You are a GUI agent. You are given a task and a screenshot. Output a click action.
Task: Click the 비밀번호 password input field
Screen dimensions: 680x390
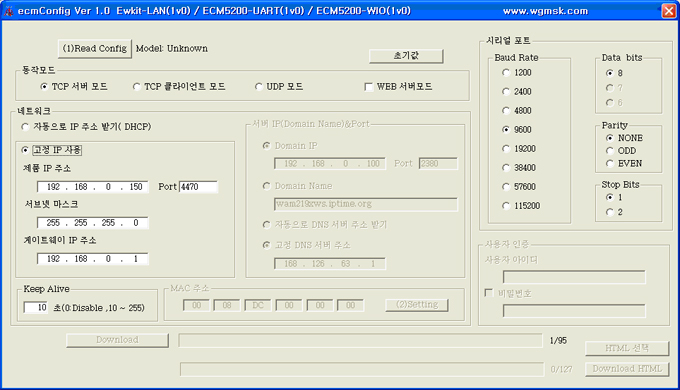click(574, 311)
